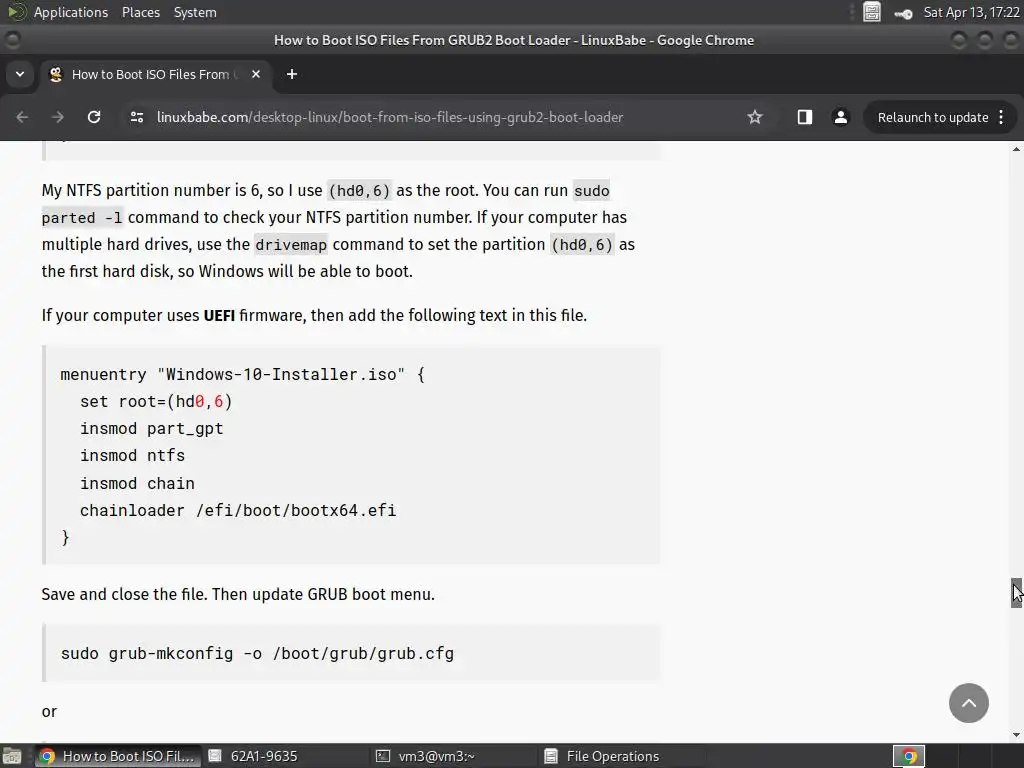View site information icon in address bar

136,117
